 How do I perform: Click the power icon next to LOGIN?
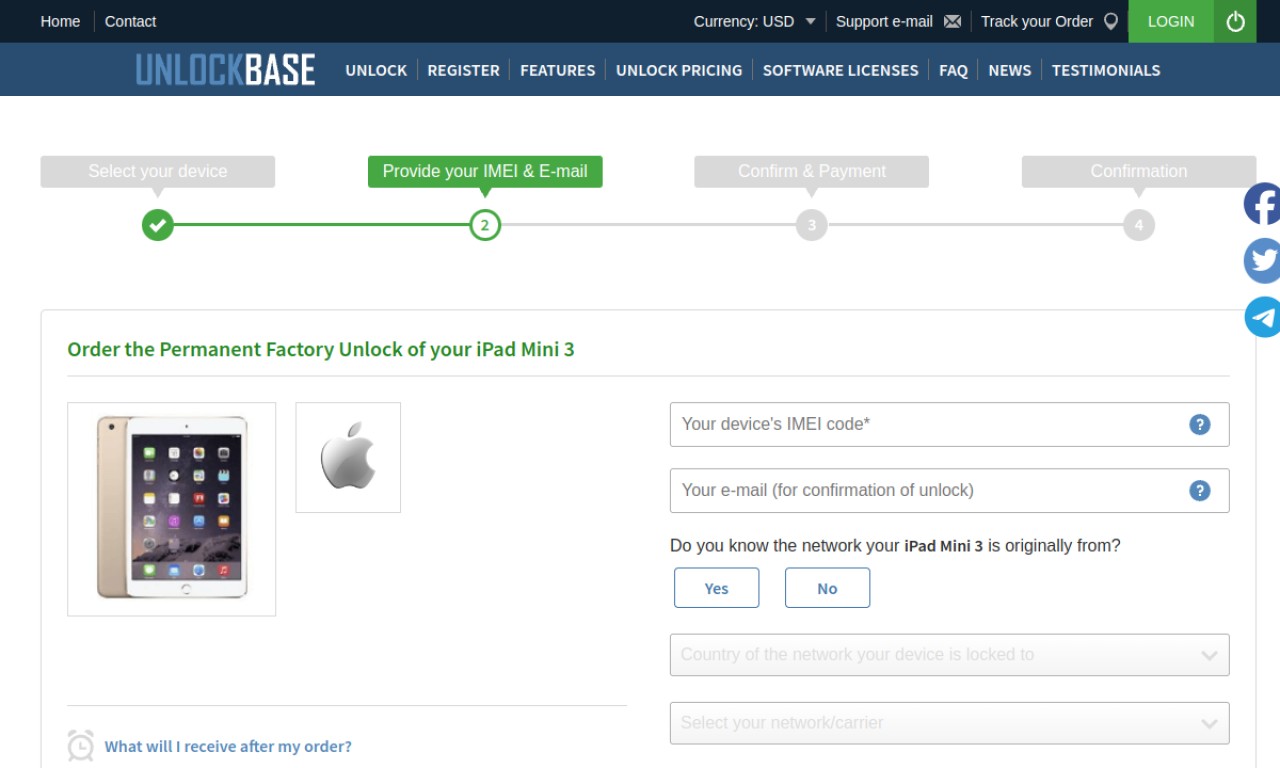(x=1235, y=21)
